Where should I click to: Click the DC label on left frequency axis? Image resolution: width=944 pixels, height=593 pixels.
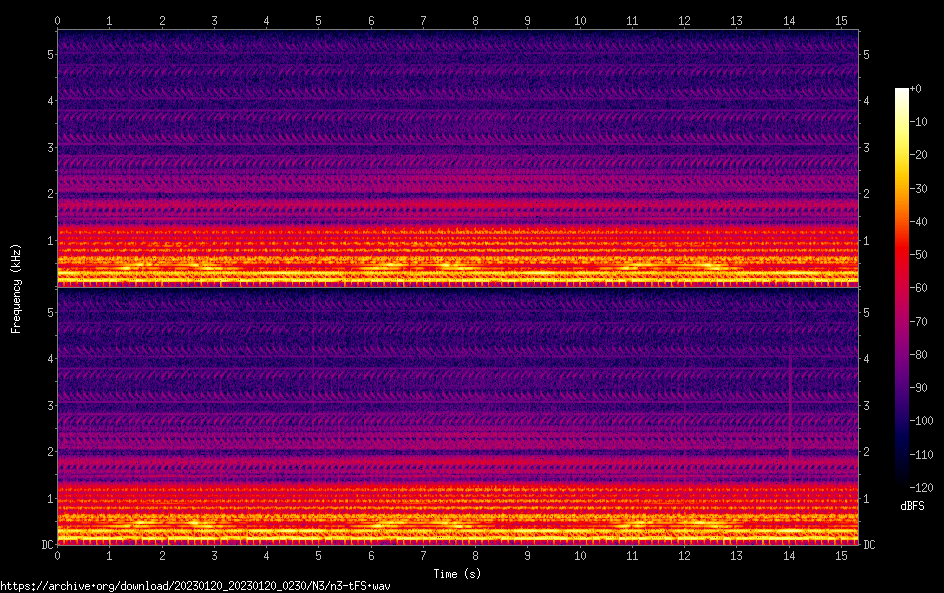tap(46, 544)
